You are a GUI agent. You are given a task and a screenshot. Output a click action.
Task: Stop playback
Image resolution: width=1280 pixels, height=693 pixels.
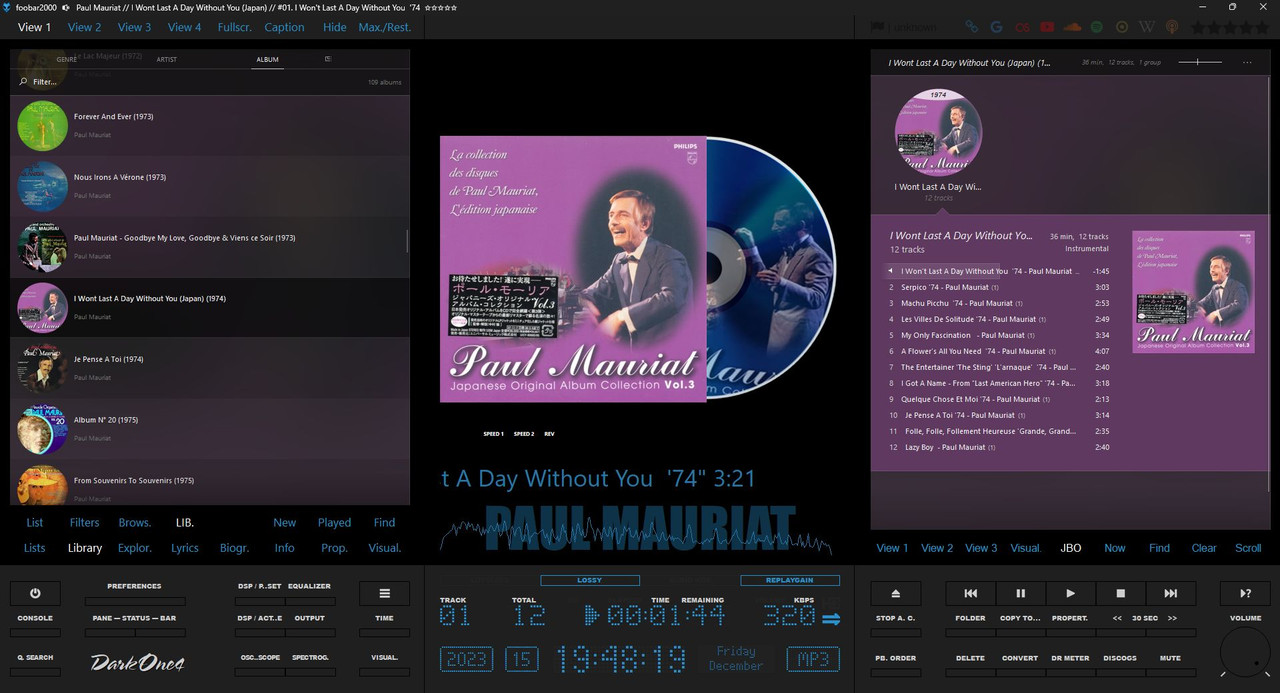coord(1120,593)
